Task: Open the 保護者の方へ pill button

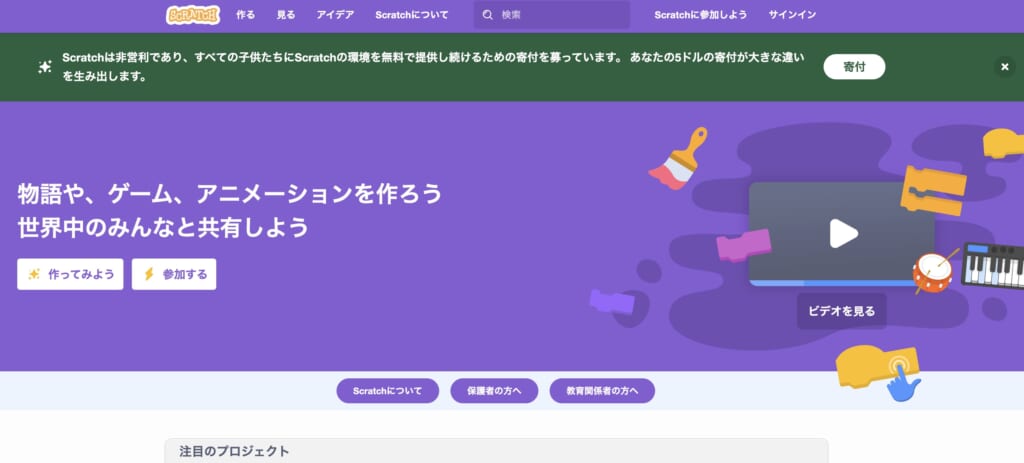Action: click(494, 391)
